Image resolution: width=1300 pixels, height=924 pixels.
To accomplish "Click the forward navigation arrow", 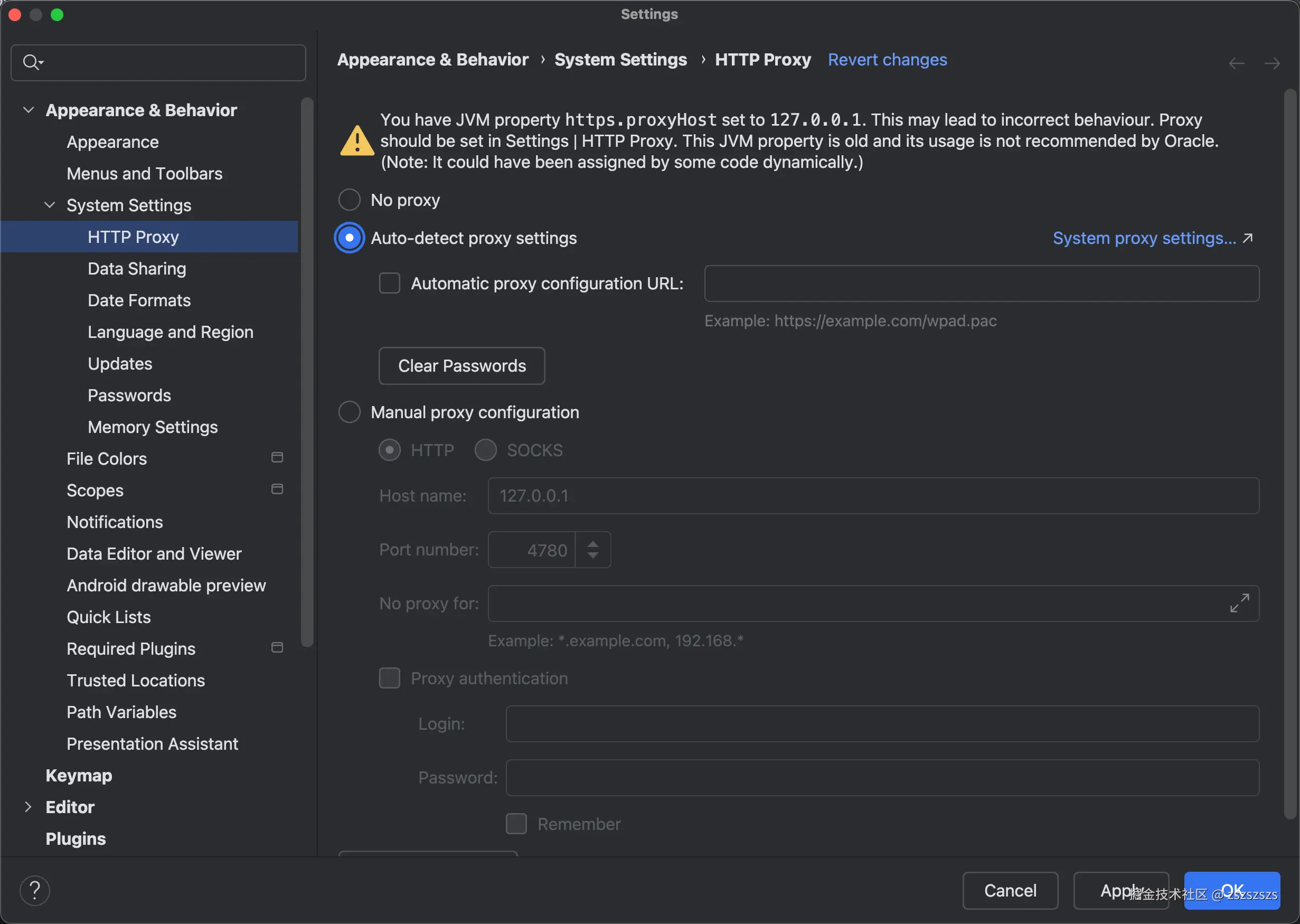I will click(1271, 63).
